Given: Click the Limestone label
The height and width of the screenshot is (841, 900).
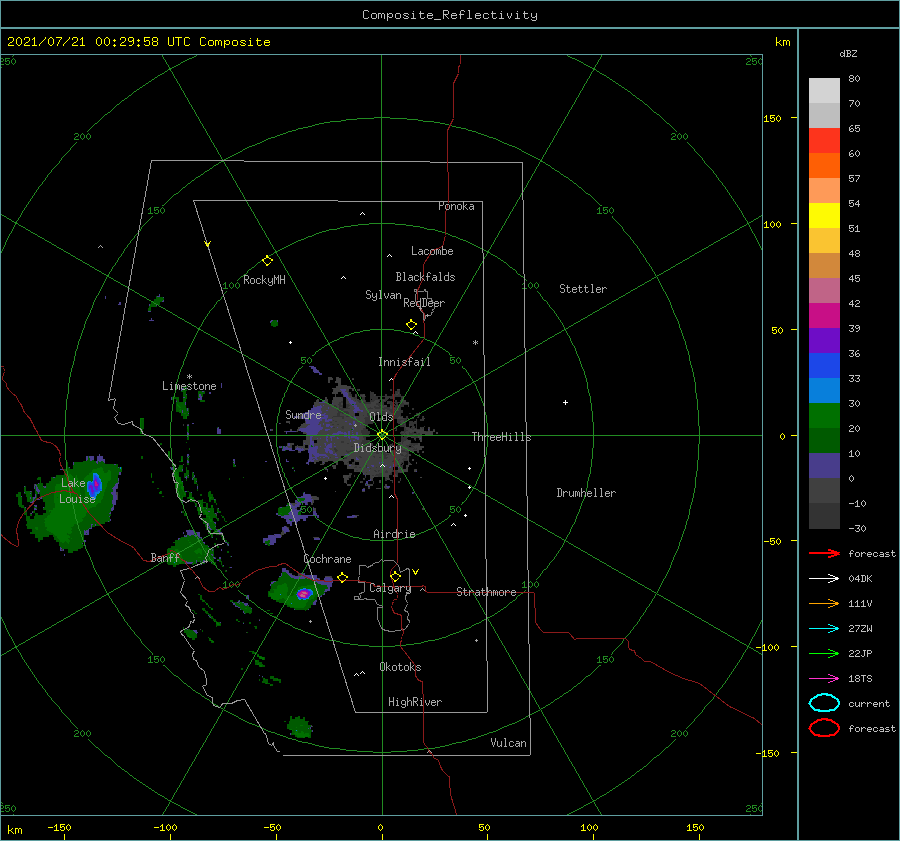Looking at the screenshot, I should point(189,386).
